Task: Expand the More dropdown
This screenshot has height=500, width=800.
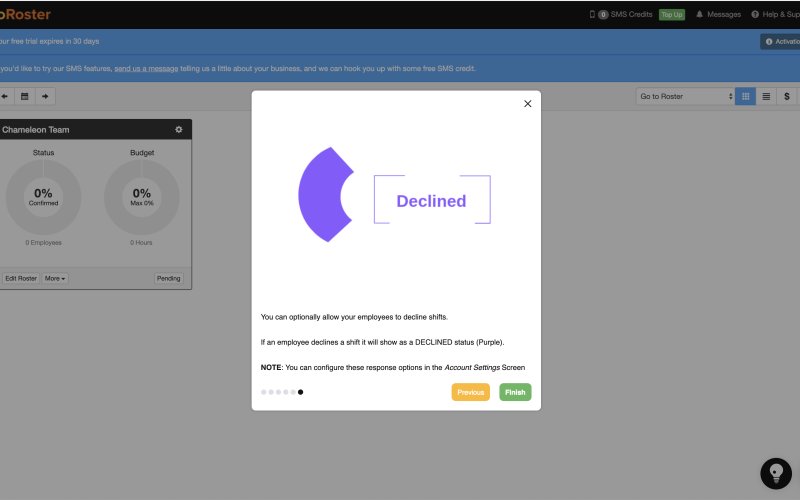Action: click(x=55, y=278)
